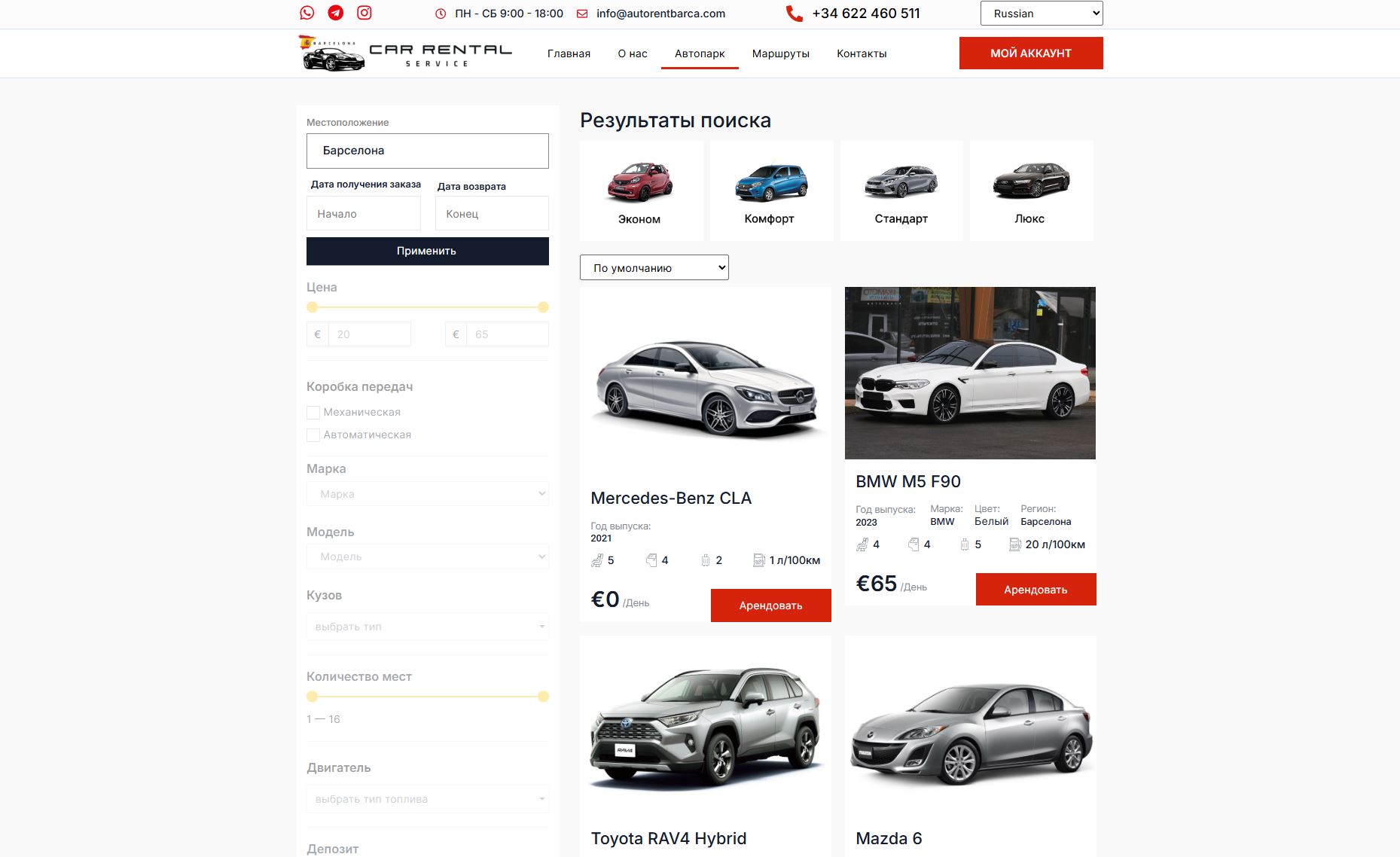The height and width of the screenshot is (857, 1400).
Task: Check the Механическая gearbox checkbox
Action: click(313, 413)
